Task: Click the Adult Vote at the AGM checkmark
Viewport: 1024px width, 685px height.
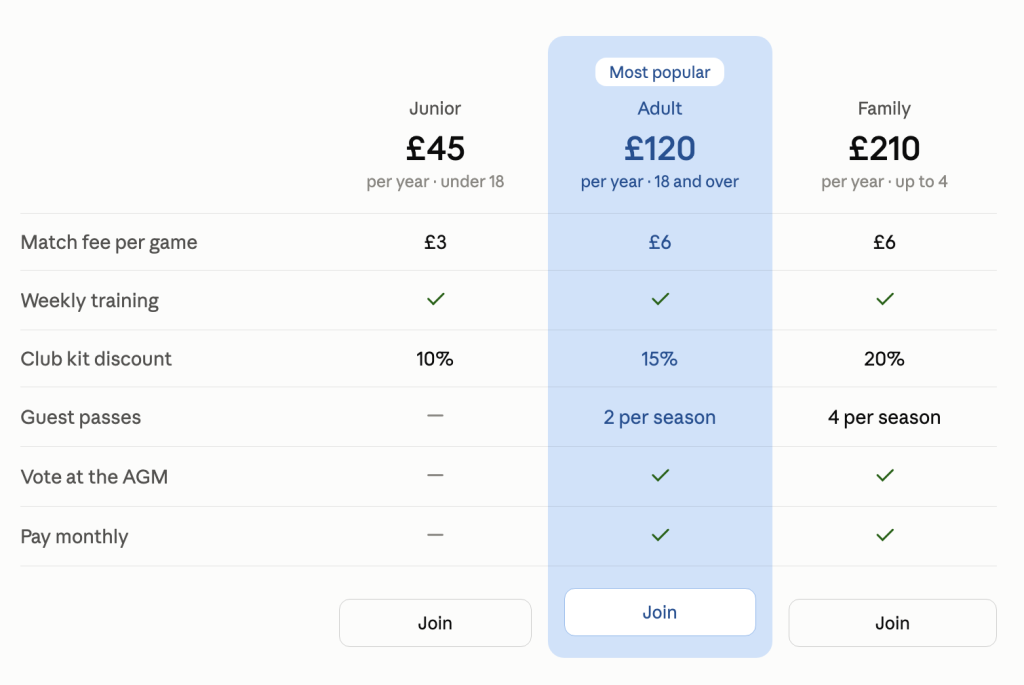Action: [x=660, y=475]
